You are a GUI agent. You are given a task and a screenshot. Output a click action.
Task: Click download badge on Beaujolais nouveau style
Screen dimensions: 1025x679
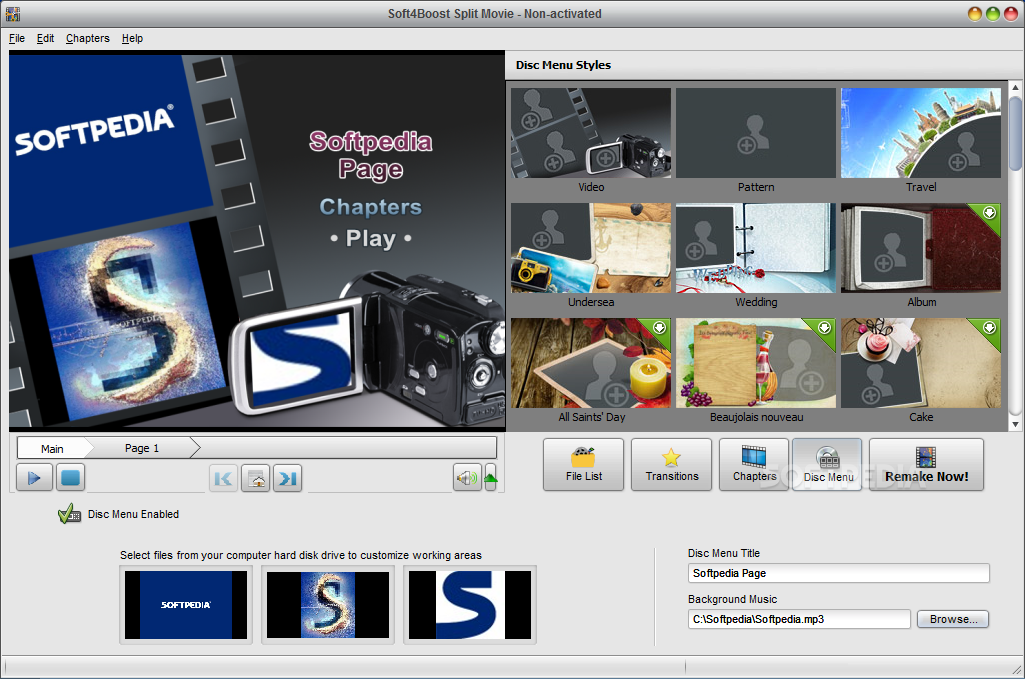pyautogui.click(x=824, y=328)
